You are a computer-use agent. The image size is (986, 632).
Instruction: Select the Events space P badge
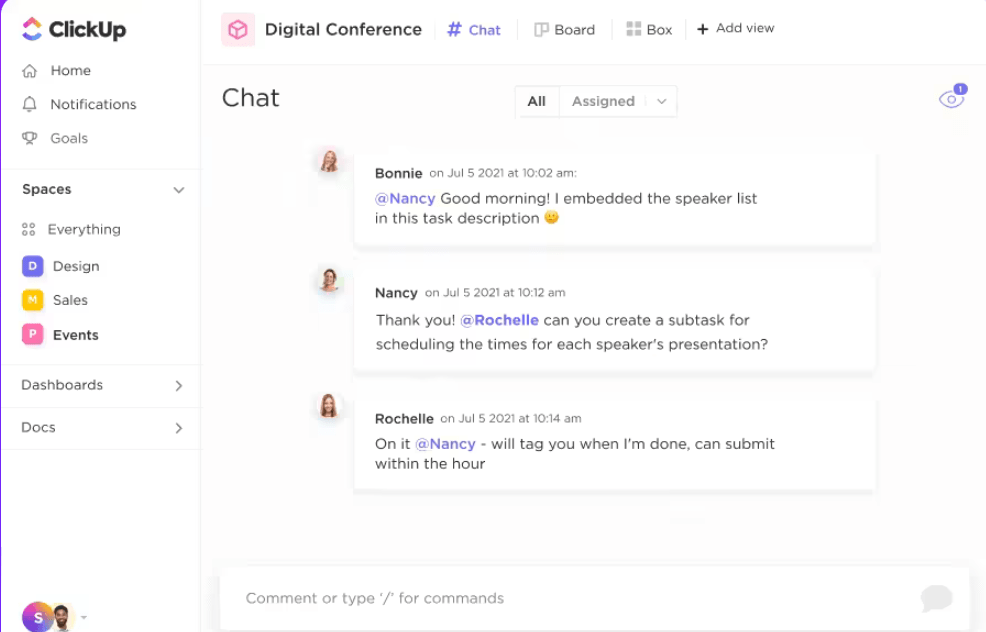[x=33, y=335]
